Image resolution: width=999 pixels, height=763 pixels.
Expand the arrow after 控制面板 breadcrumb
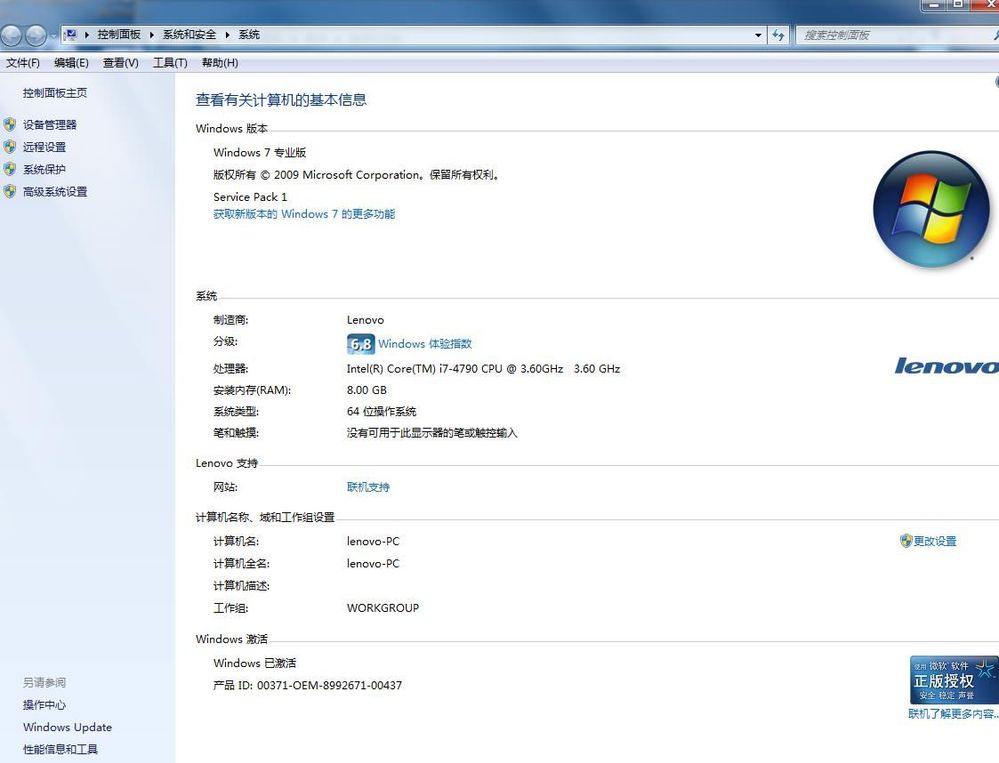pyautogui.click(x=152, y=35)
